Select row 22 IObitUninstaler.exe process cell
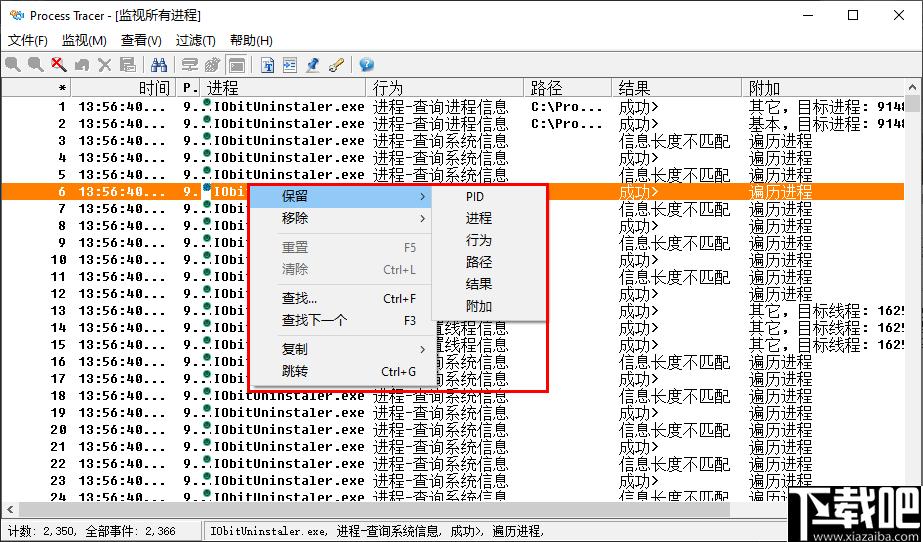The height and width of the screenshot is (542, 923). 289,464
